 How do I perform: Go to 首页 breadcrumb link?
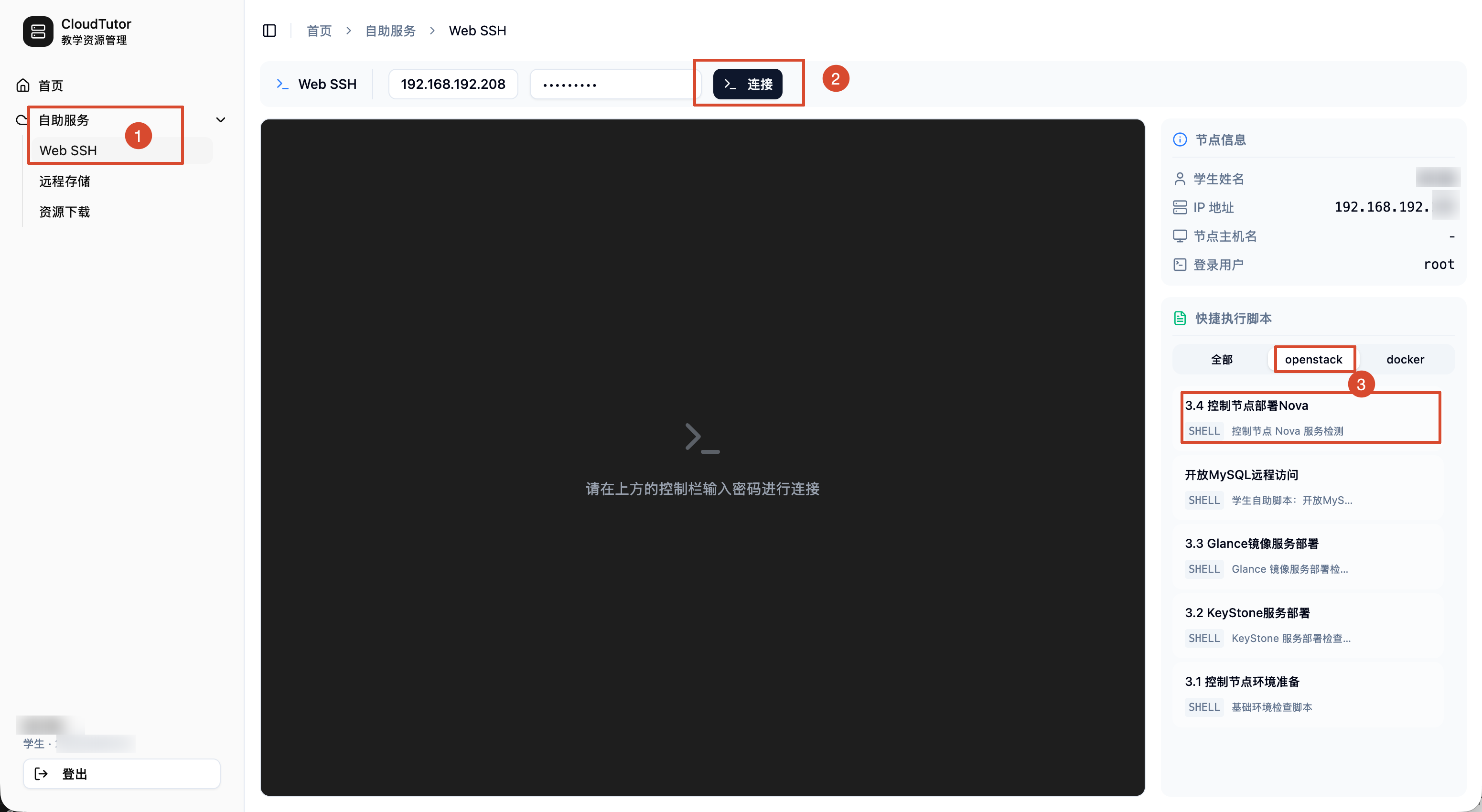[x=319, y=31]
